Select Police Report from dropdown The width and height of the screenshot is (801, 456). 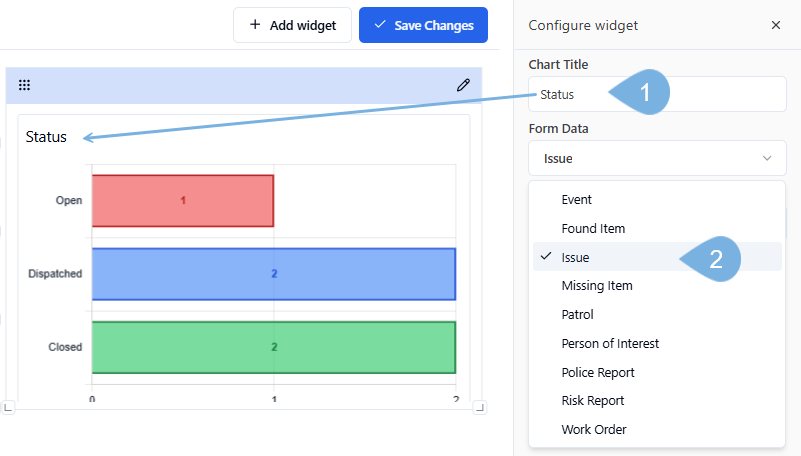[598, 373]
